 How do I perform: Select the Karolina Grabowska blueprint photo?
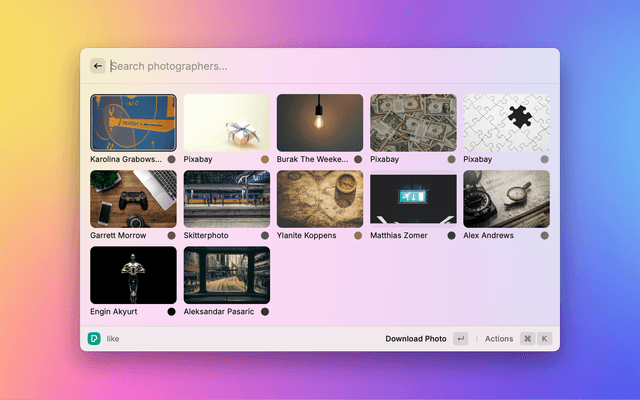133,122
